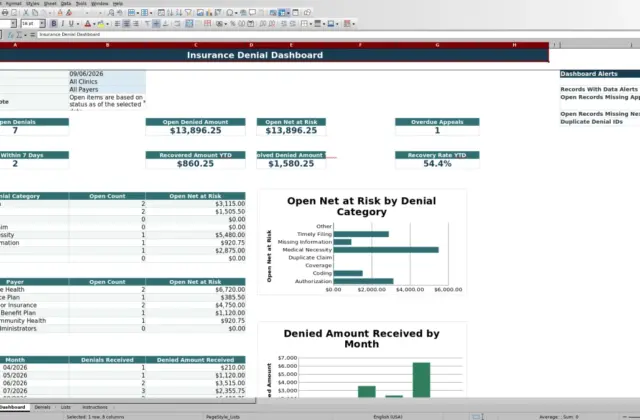Click the Pivot Table icon

218,13
